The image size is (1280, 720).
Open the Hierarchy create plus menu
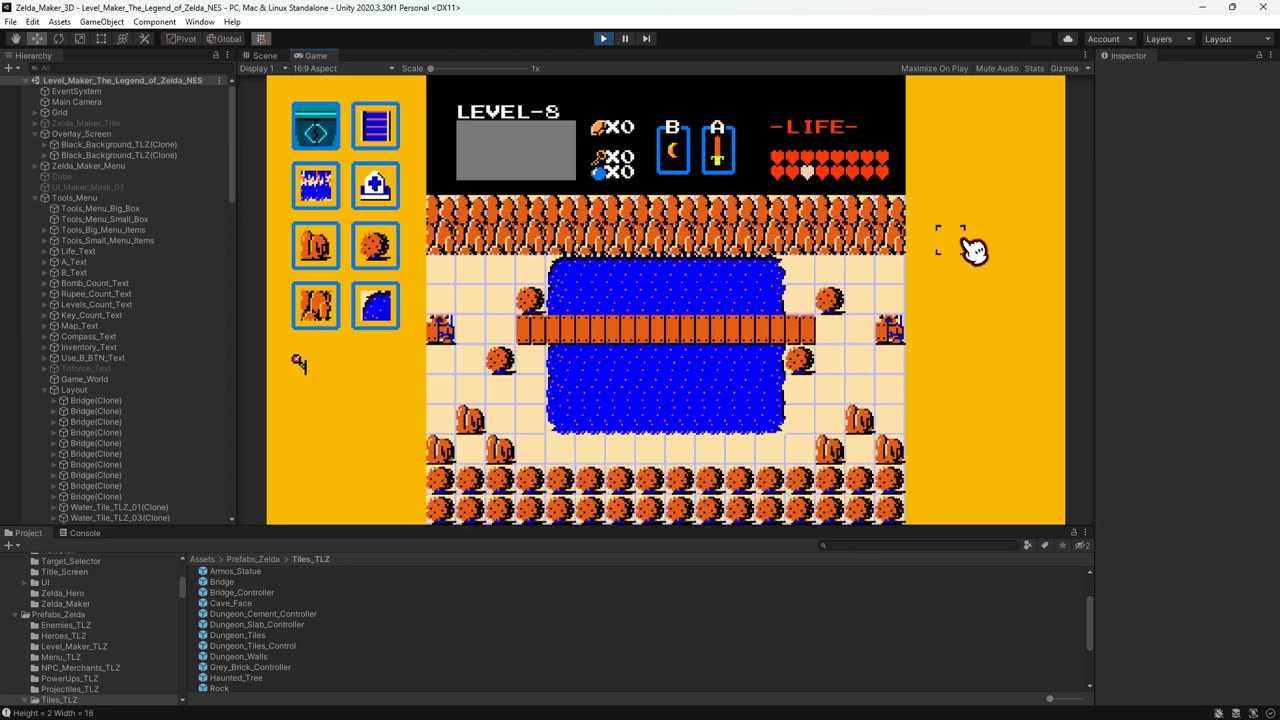coord(10,68)
